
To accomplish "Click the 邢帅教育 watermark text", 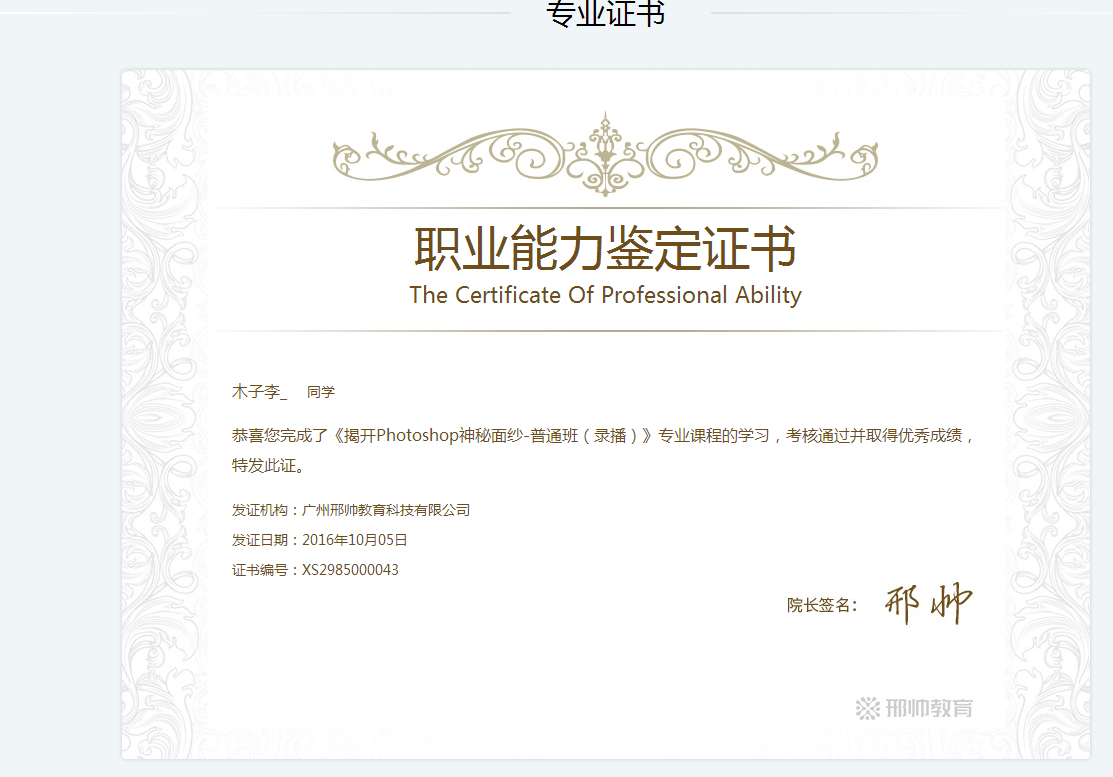I will click(x=928, y=708).
